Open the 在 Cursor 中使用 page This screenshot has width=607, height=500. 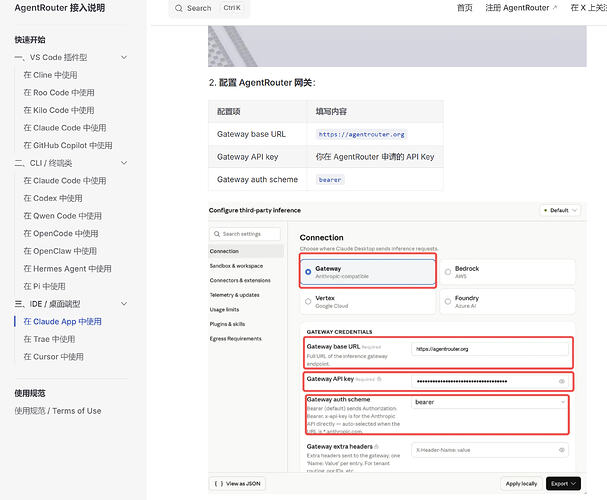tap(53, 357)
